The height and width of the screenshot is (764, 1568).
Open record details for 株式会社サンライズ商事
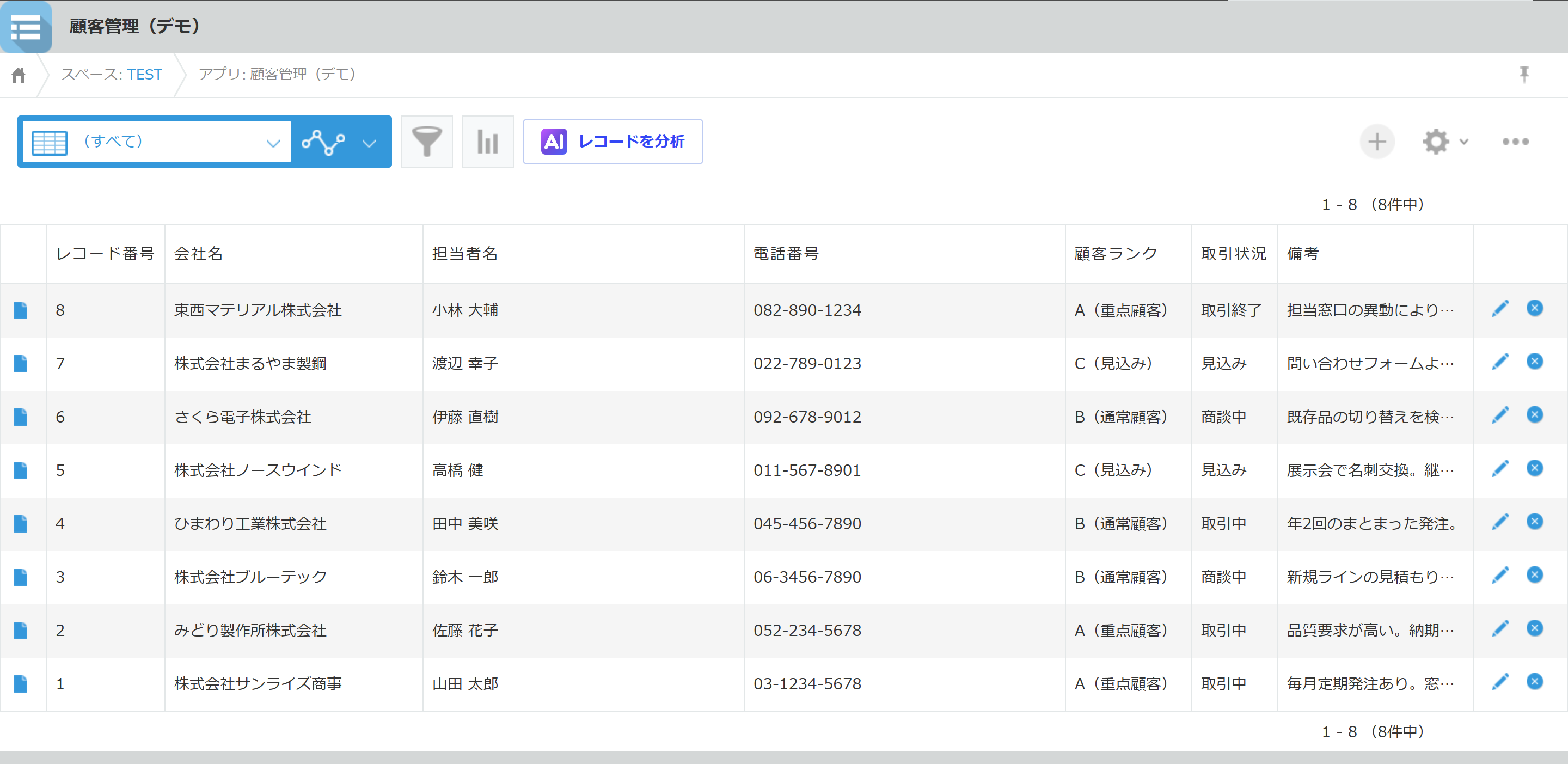pos(21,684)
